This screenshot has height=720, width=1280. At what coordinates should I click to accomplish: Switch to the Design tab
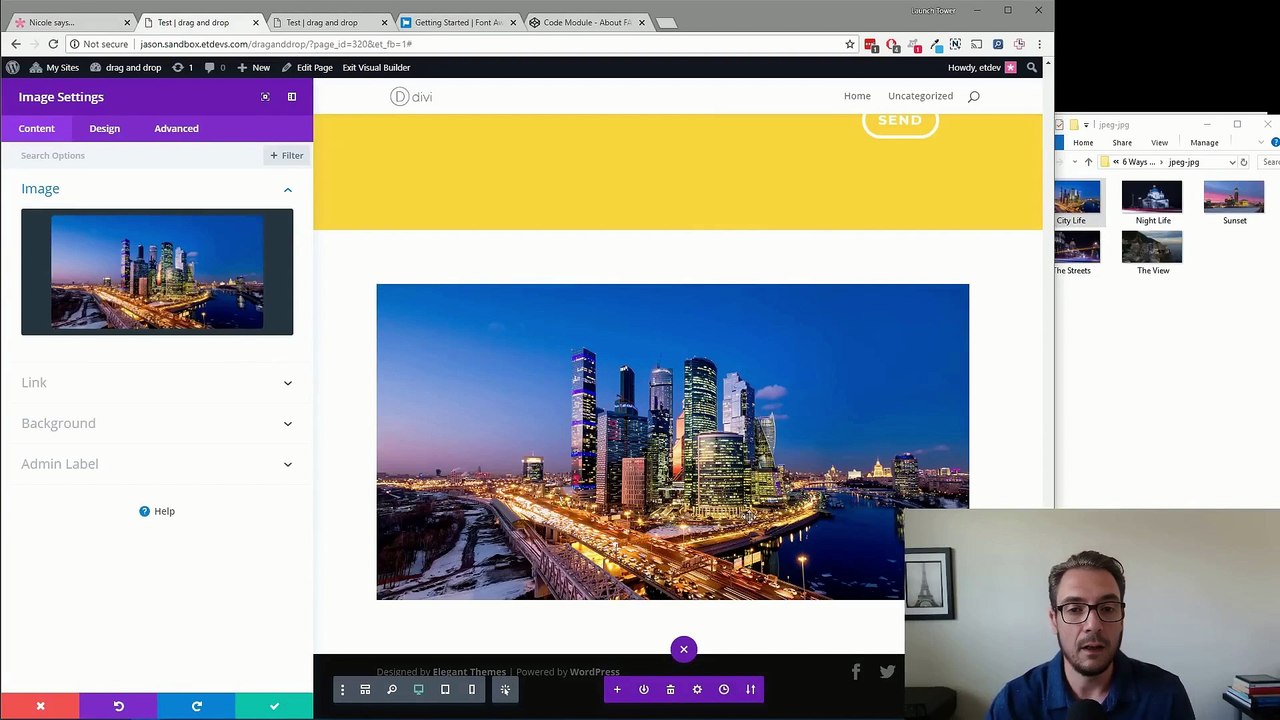(104, 128)
